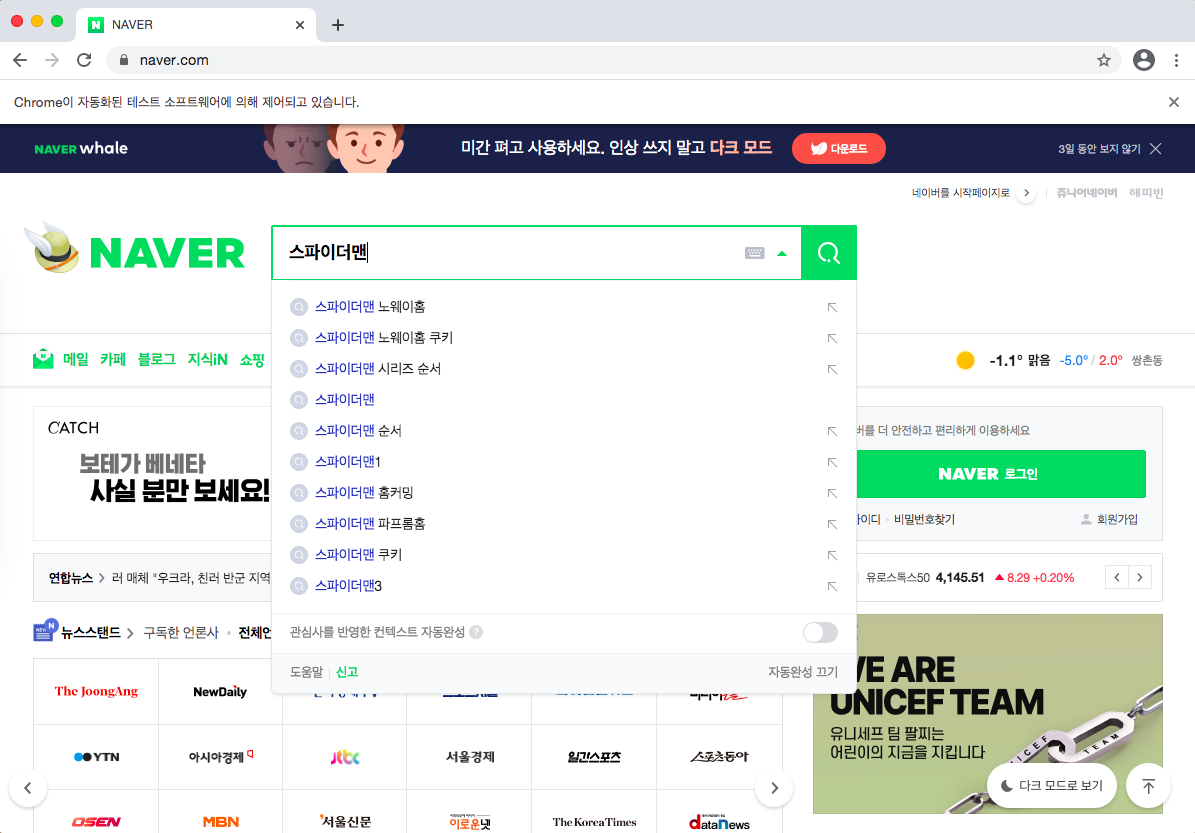The height and width of the screenshot is (833, 1195).
Task: Select the 구독한 언론사 tab
Action: (181, 632)
